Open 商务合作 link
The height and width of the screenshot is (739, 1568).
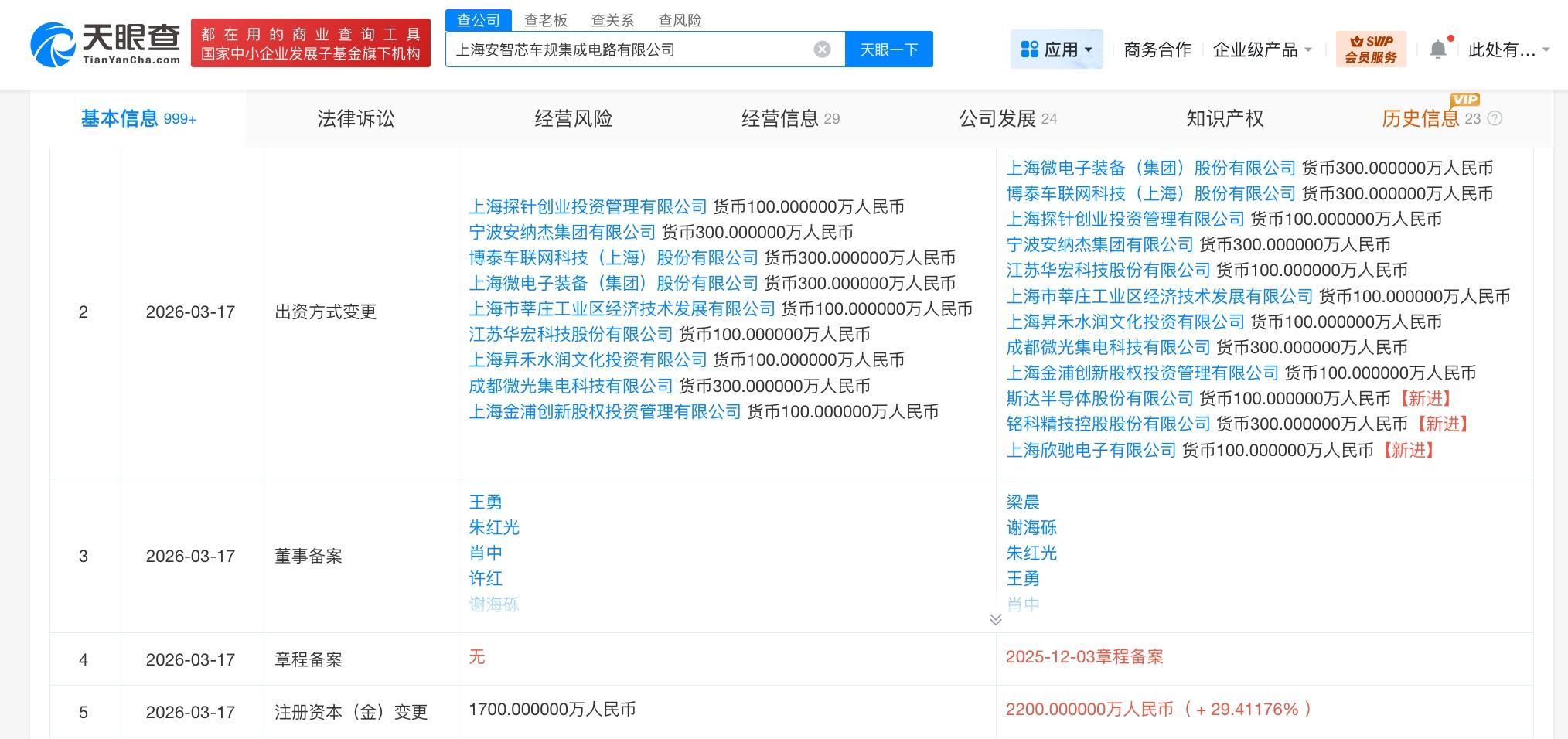pos(1157,49)
